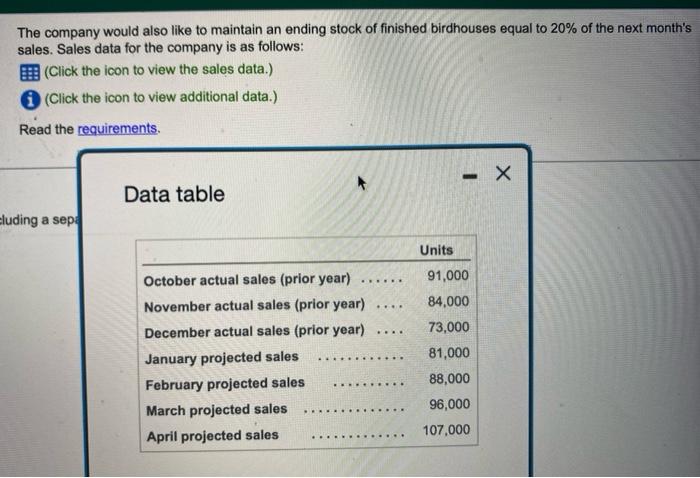700x478 pixels.
Task: Minimize the Data table dialog
Action: 469,176
